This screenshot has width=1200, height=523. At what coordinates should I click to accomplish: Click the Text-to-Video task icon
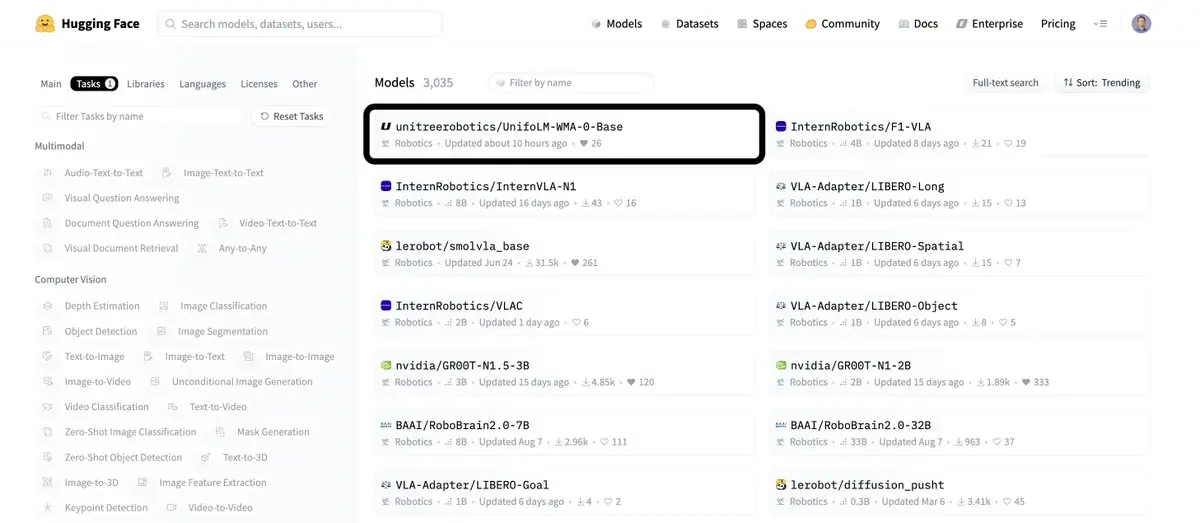pos(173,406)
